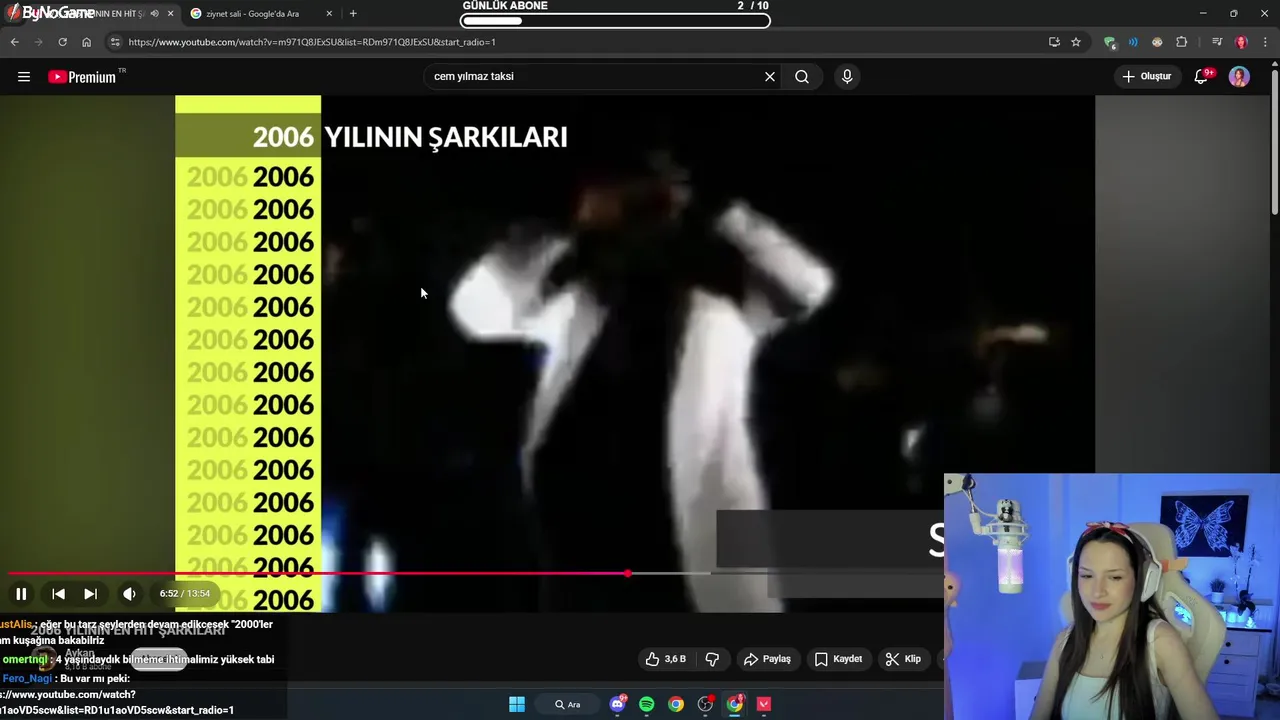Click the video player frame
The image size is (1280, 720).
[x=635, y=354]
